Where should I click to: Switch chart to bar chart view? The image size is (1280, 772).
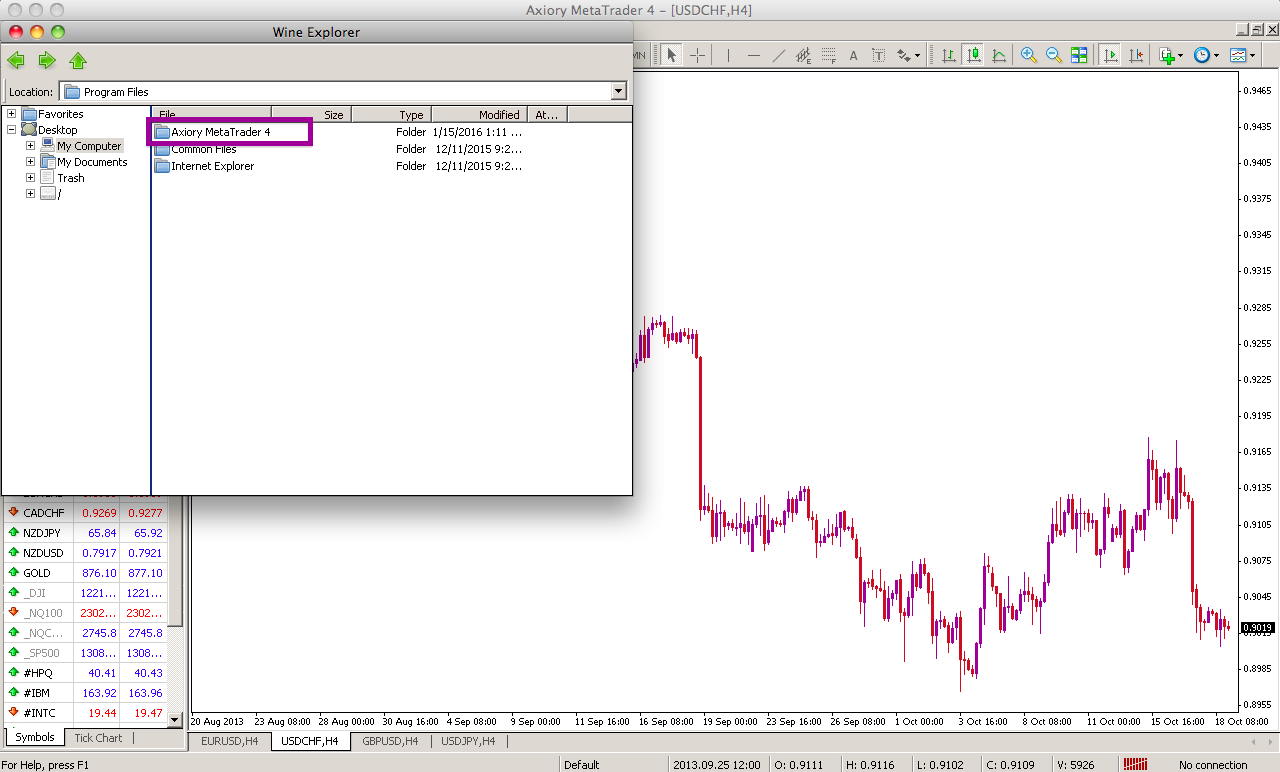pos(948,55)
